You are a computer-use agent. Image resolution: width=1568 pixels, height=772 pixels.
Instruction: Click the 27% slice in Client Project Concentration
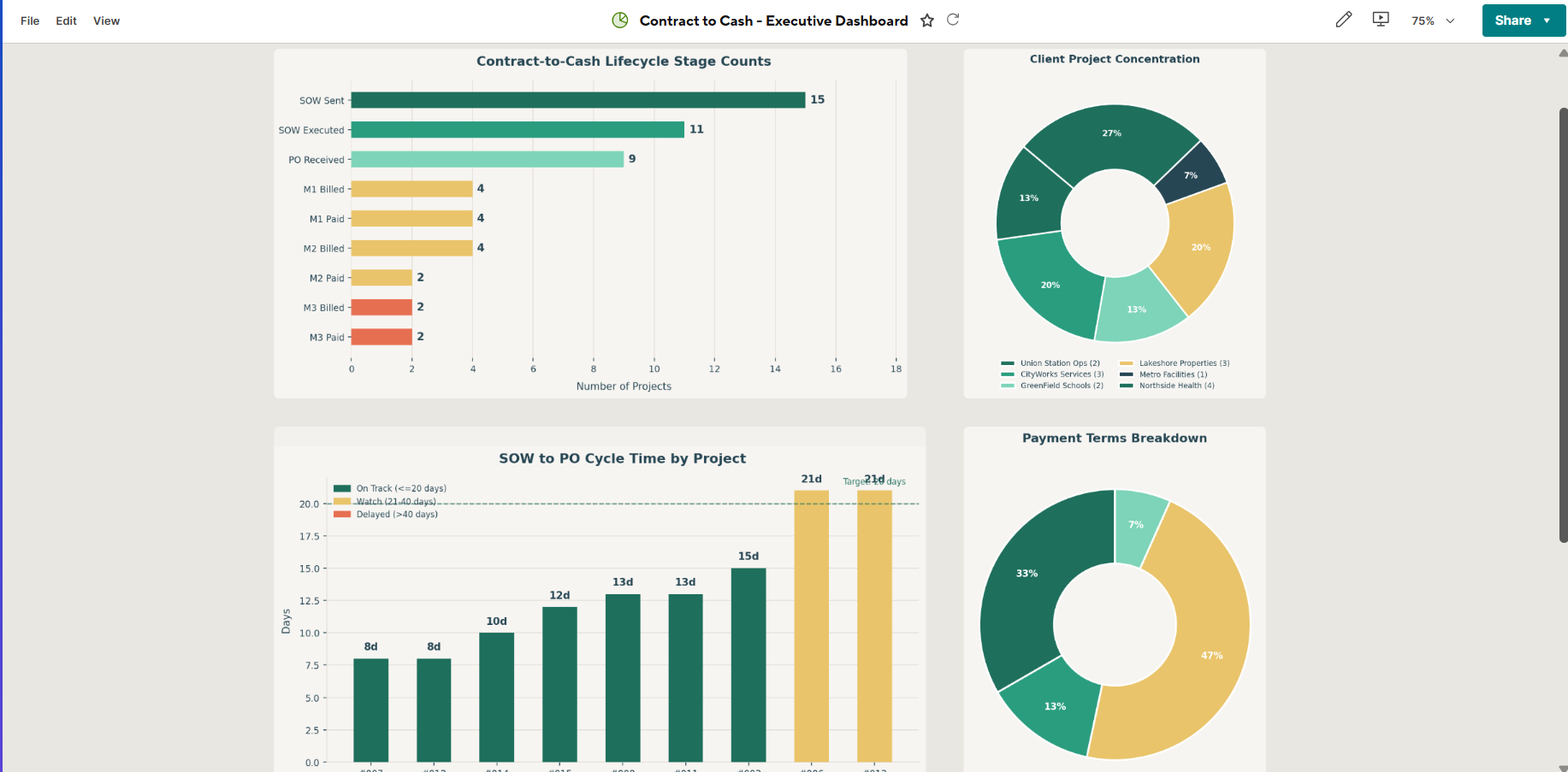[1113, 133]
